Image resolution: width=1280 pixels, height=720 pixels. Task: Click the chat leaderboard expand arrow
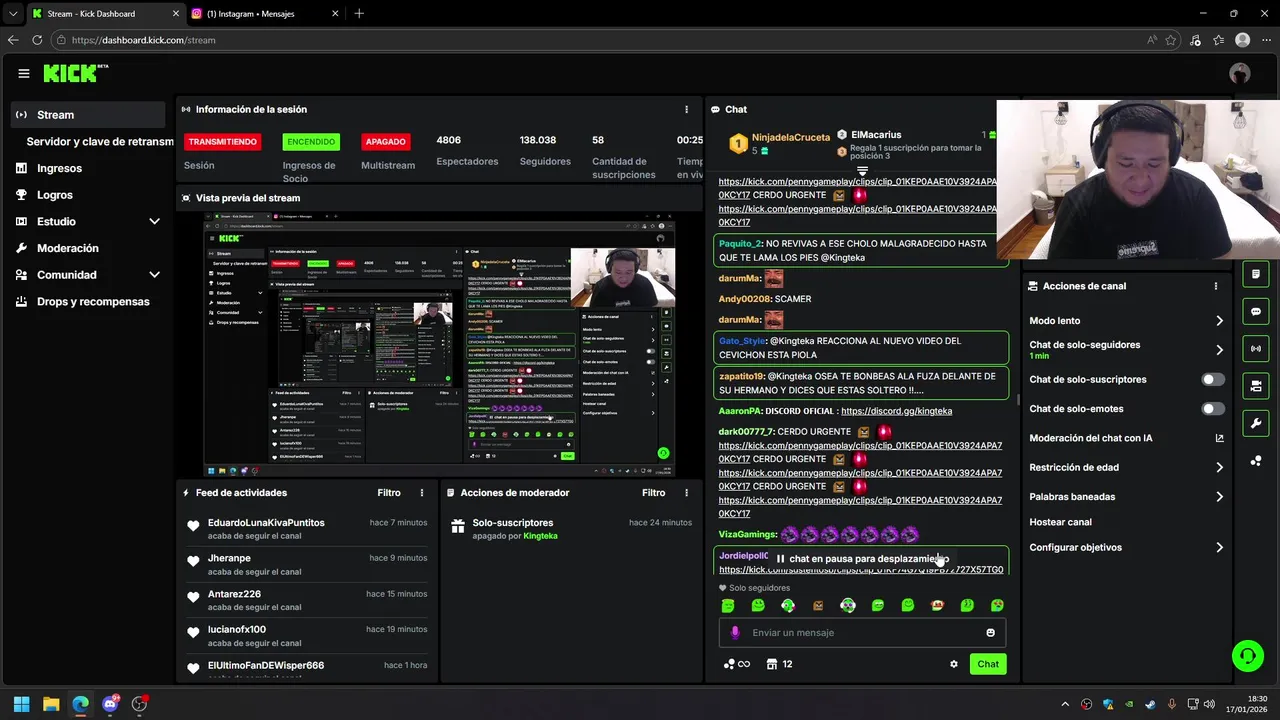[862, 172]
